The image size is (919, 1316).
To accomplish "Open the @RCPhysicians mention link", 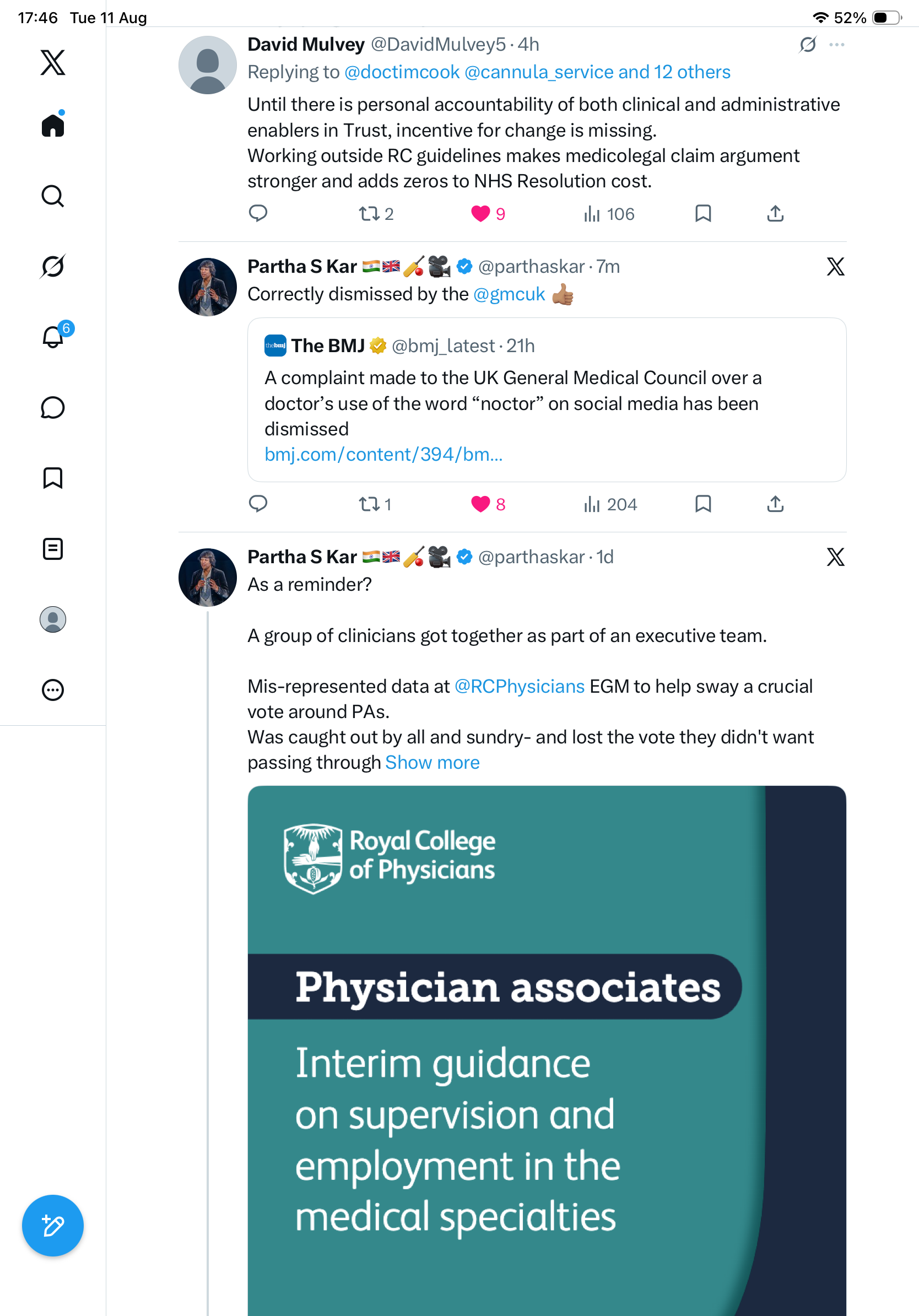I will click(519, 687).
